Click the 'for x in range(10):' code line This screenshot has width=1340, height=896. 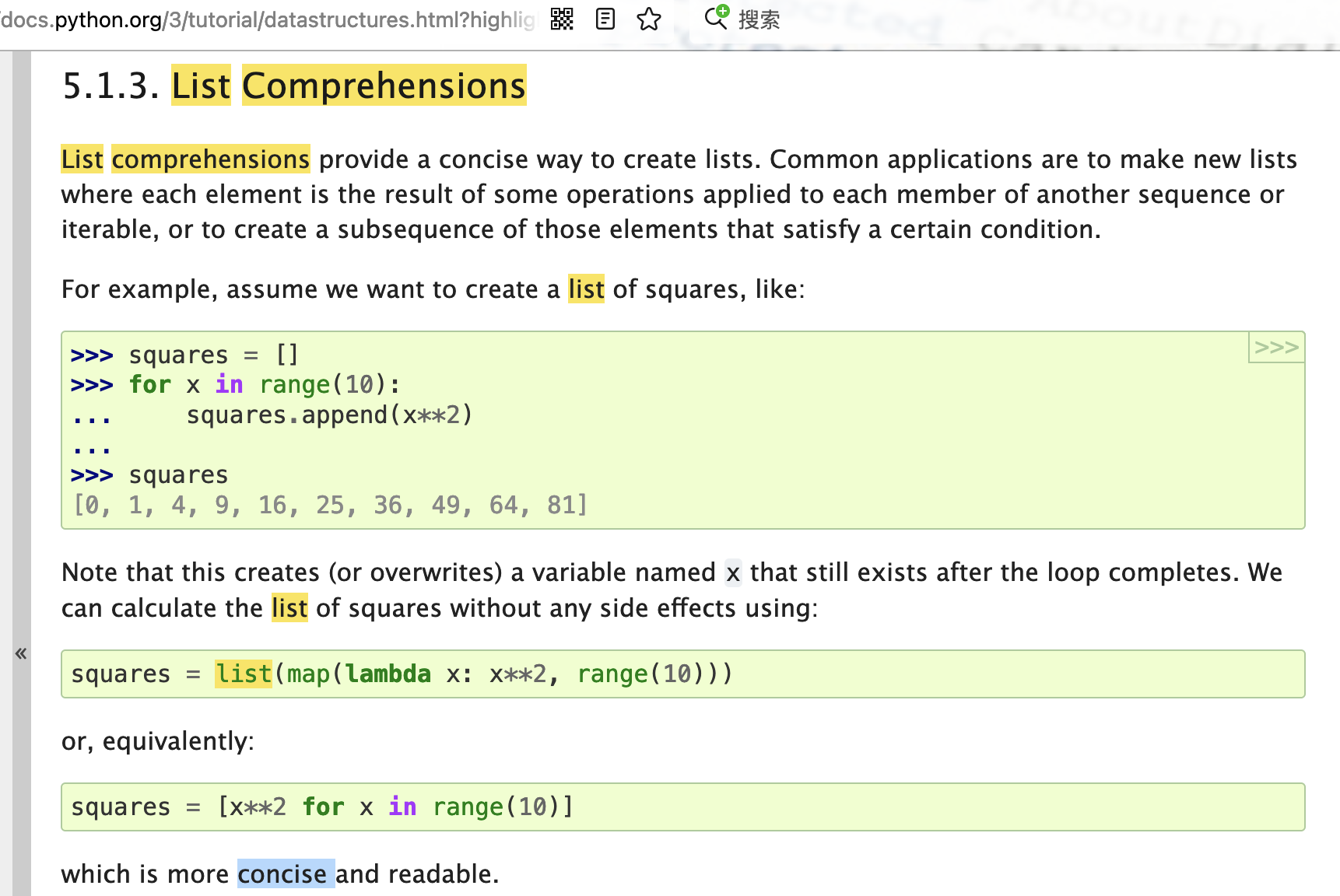click(x=265, y=385)
